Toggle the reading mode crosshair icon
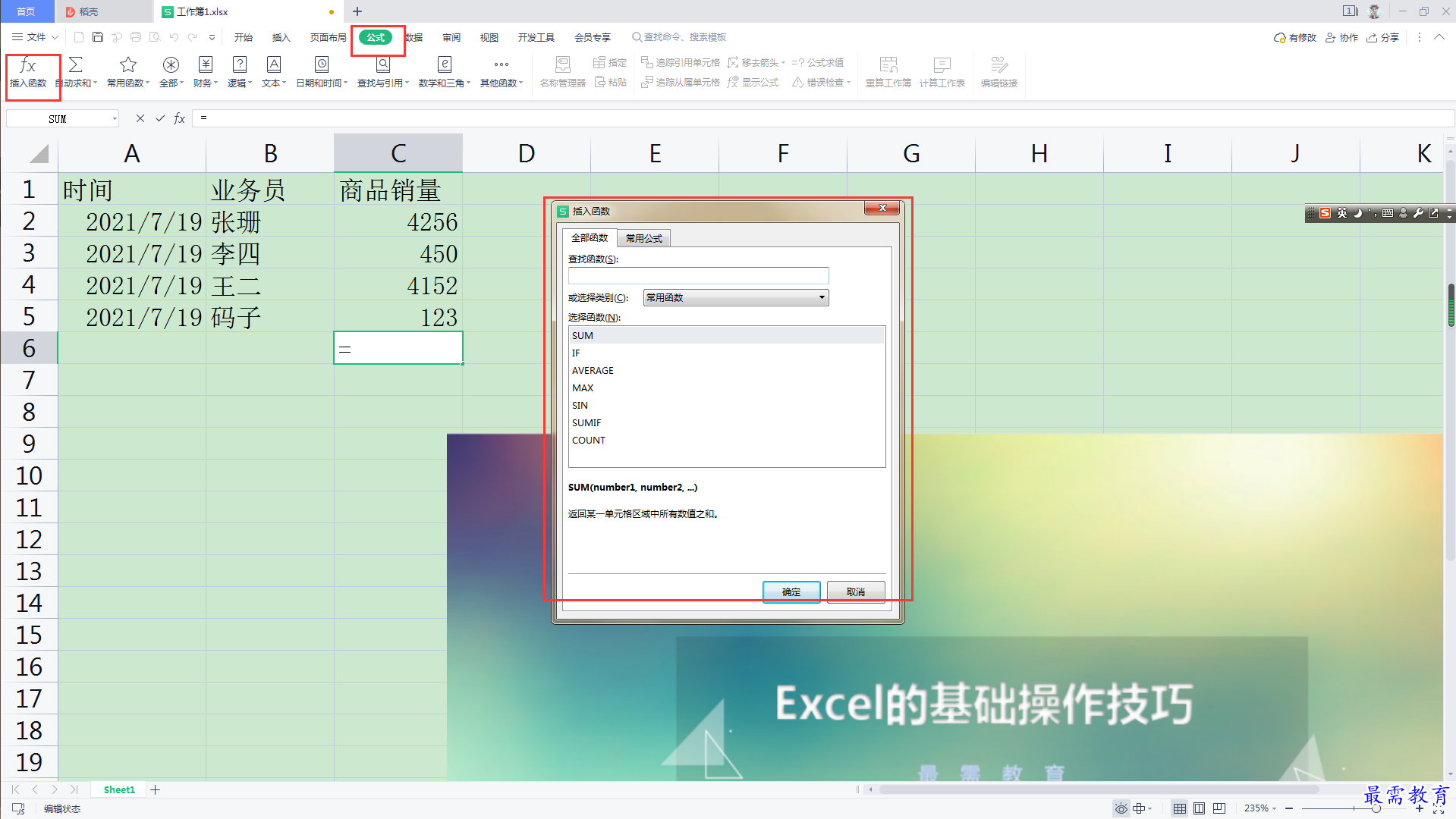Viewport: 1456px width, 819px height. 1139,808
